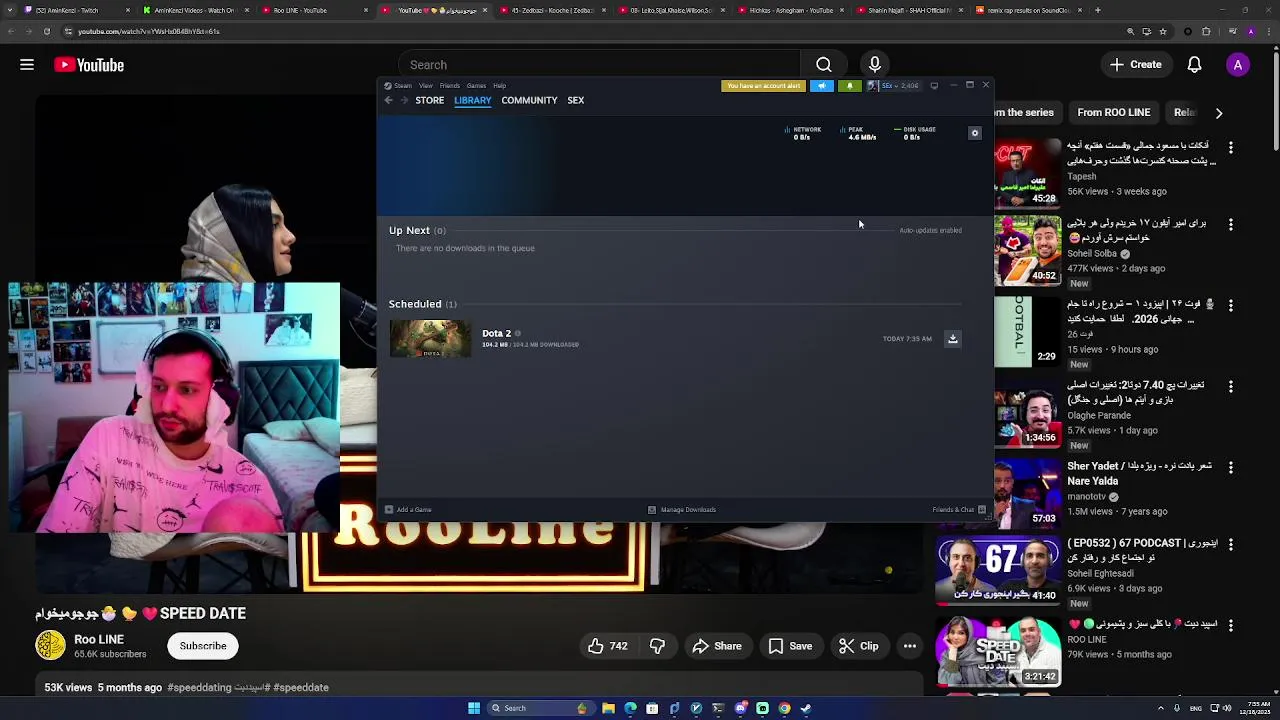Open options for 67 PODCAST suggestion
1280x720 pixels.
pos(1231,545)
